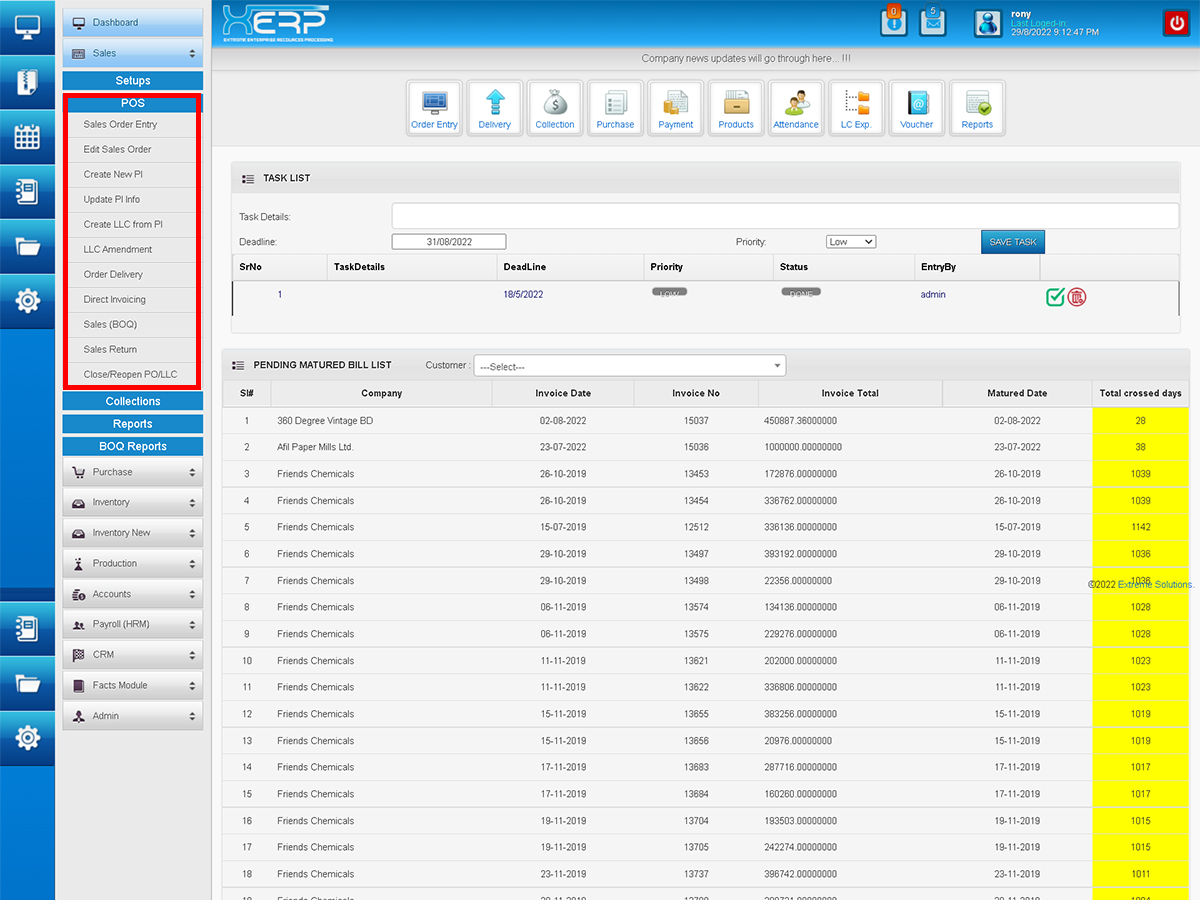Click the Task Details input field

pos(785,216)
